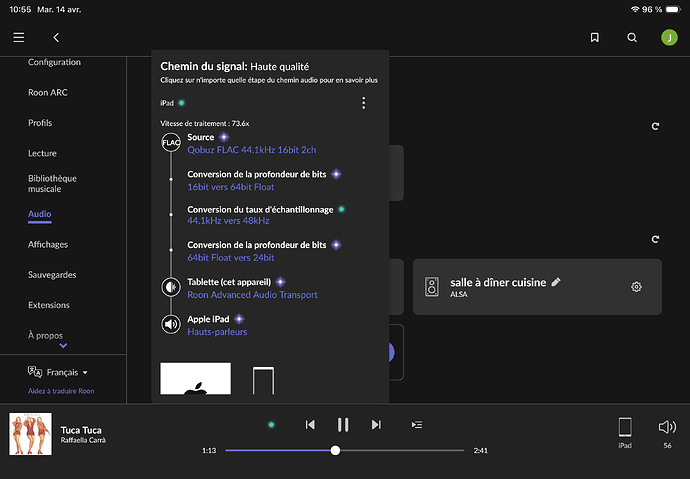Open the Configuration settings tab

click(x=54, y=62)
